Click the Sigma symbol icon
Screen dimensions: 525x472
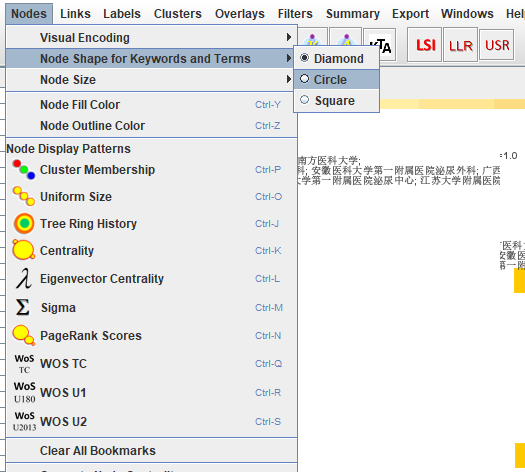23,307
